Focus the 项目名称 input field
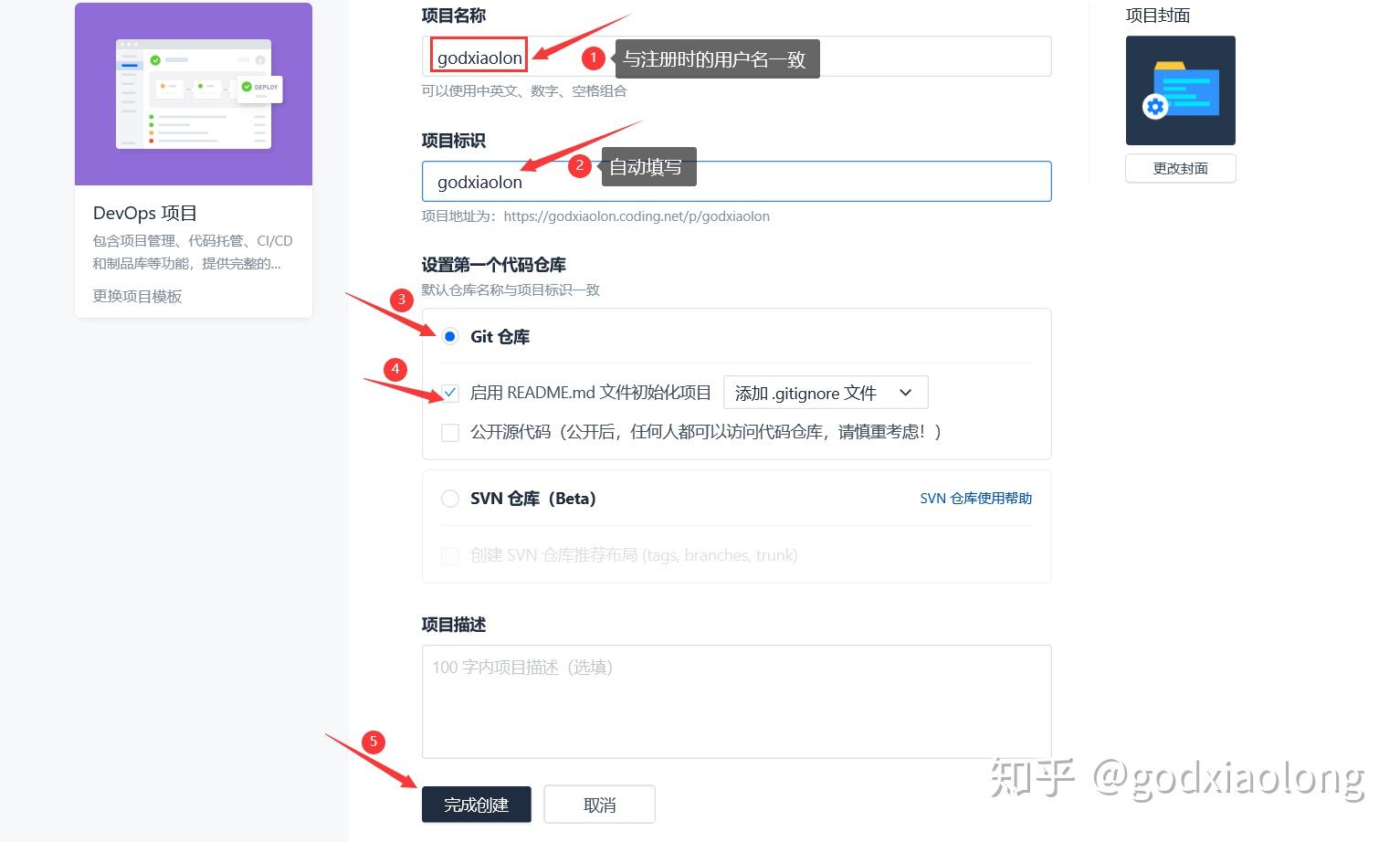 736,57
